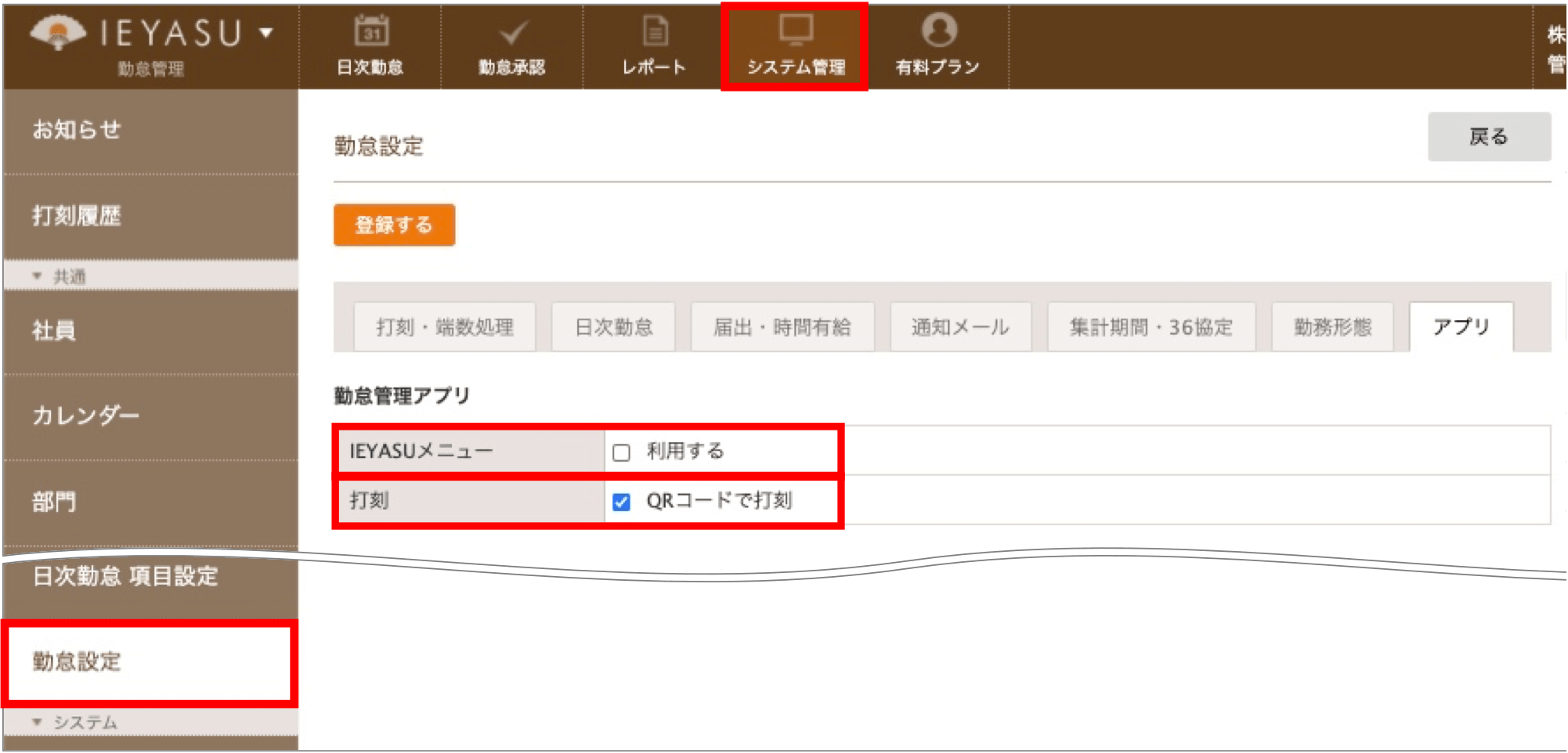
Task: Switch to 勤務形態 tab
Action: coord(1332,327)
